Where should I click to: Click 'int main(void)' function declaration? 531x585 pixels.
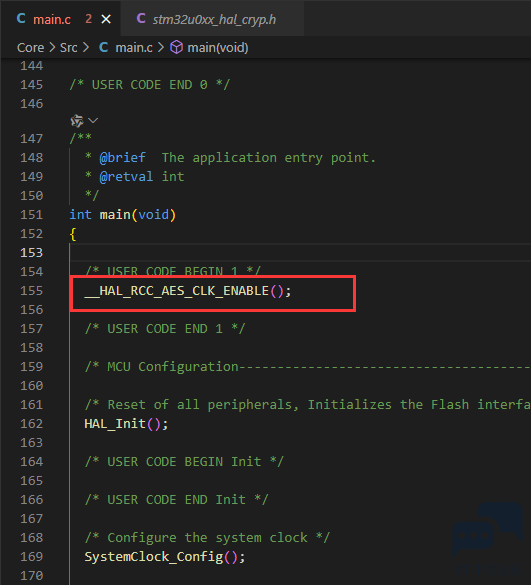pyautogui.click(x=122, y=215)
